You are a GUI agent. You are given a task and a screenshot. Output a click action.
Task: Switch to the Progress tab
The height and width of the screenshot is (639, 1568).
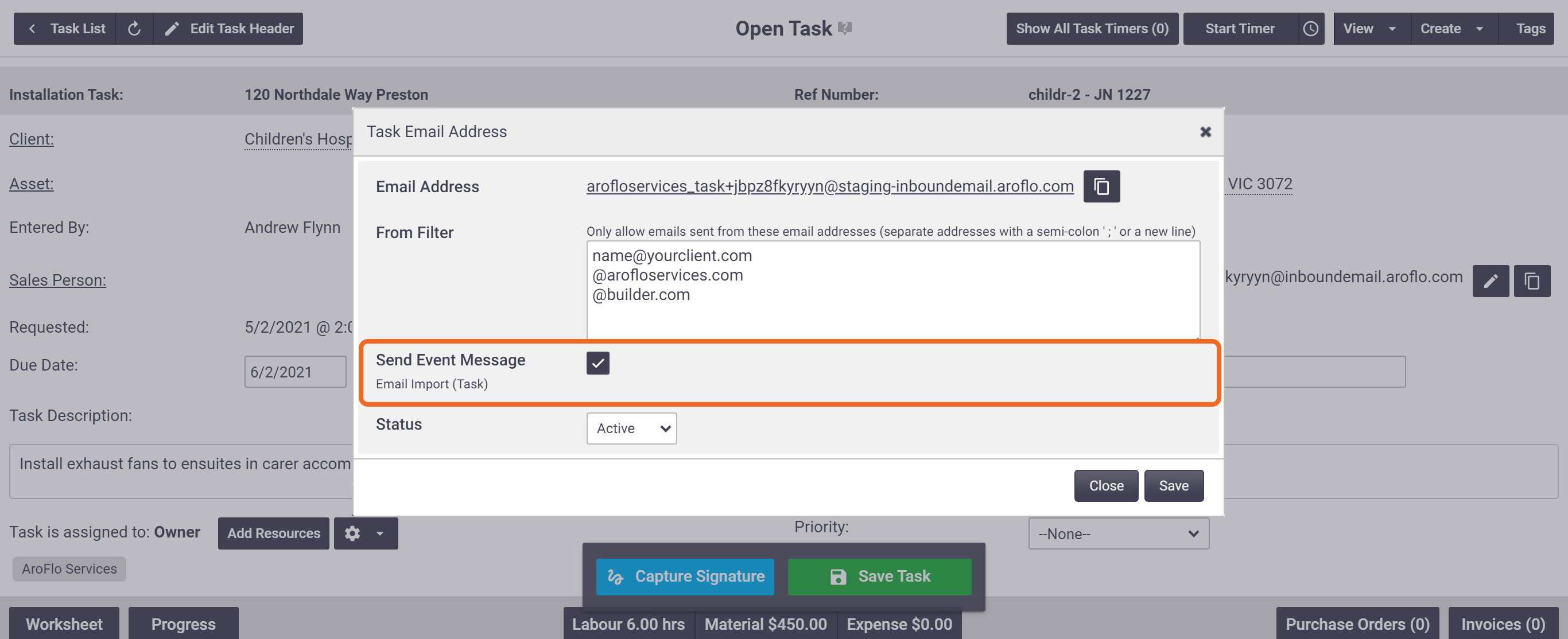[183, 623]
